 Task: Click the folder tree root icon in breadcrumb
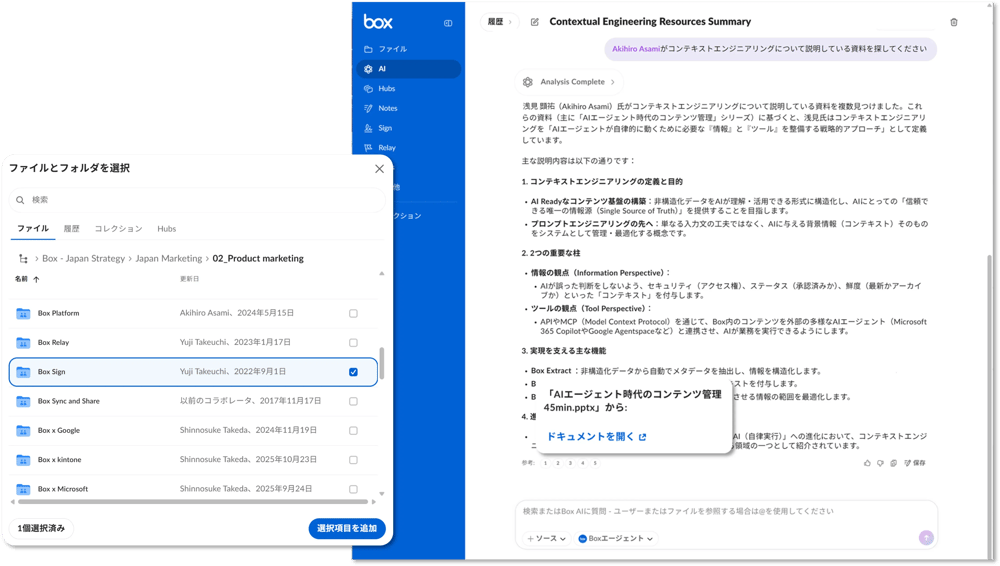(x=24, y=258)
